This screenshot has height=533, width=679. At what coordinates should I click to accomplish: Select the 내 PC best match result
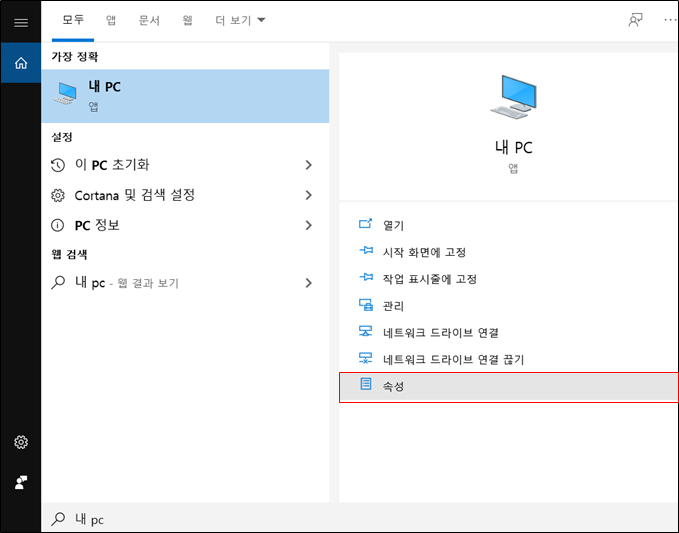click(185, 96)
